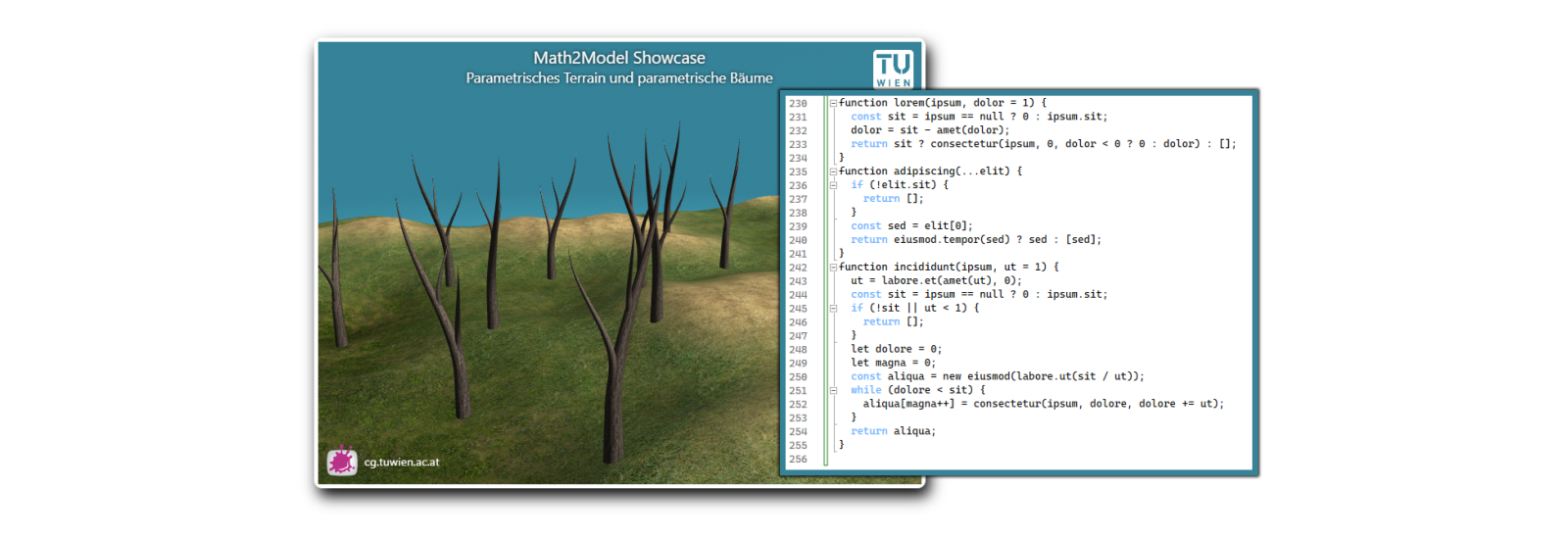The height and width of the screenshot is (539, 1568).
Task: Click the 'const sed = elit[0];' line
Action: coord(911,226)
